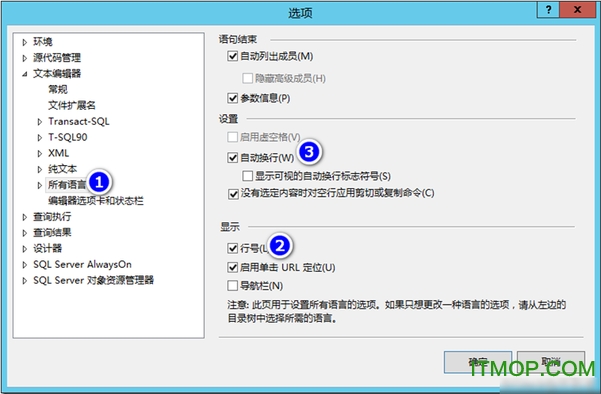Screen dimensions: 601x394
Task: Select the SQL Server AlwaysOn tree item
Action: 82,264
